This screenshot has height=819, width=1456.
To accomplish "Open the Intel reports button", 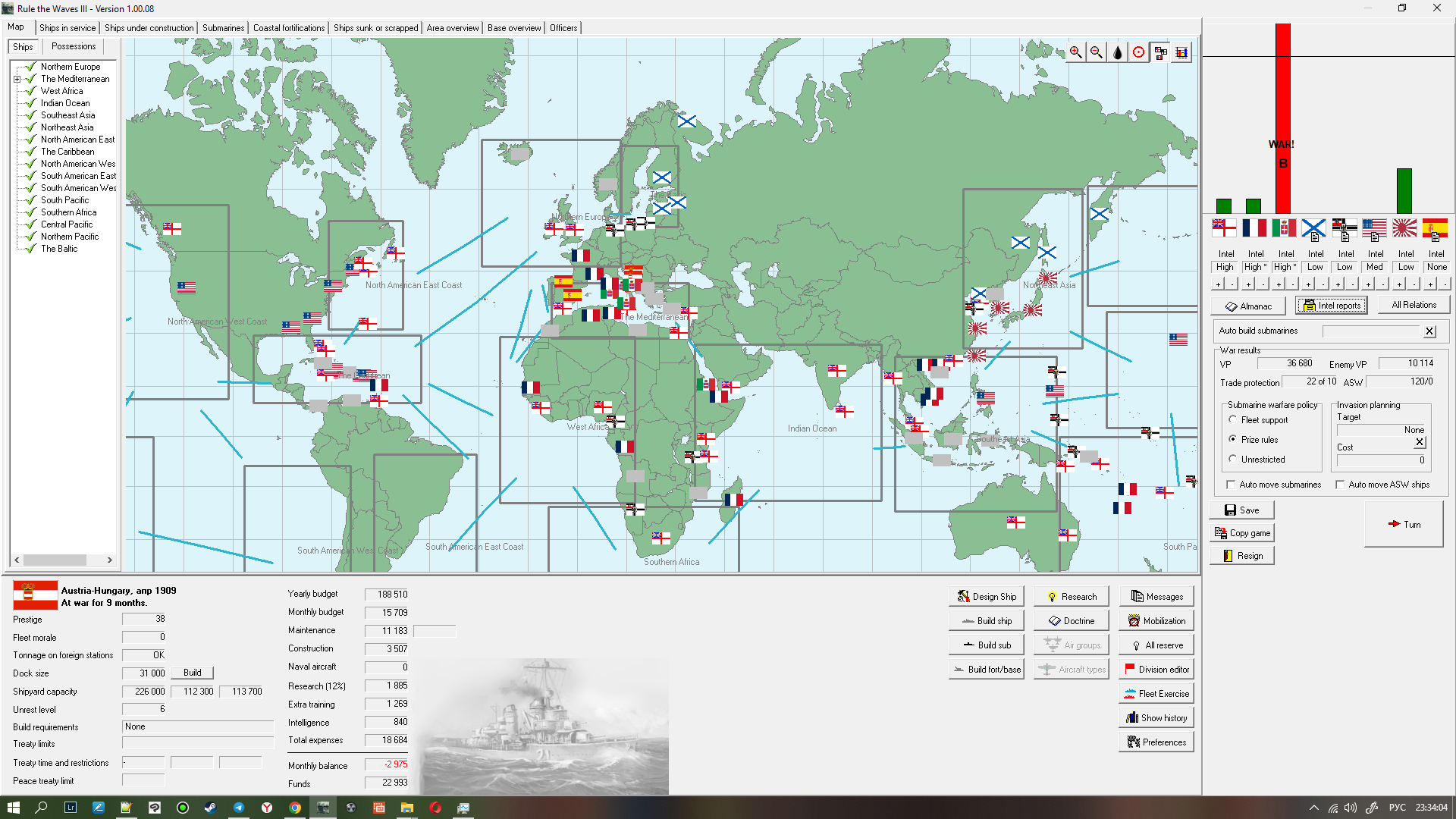I will tap(1332, 306).
